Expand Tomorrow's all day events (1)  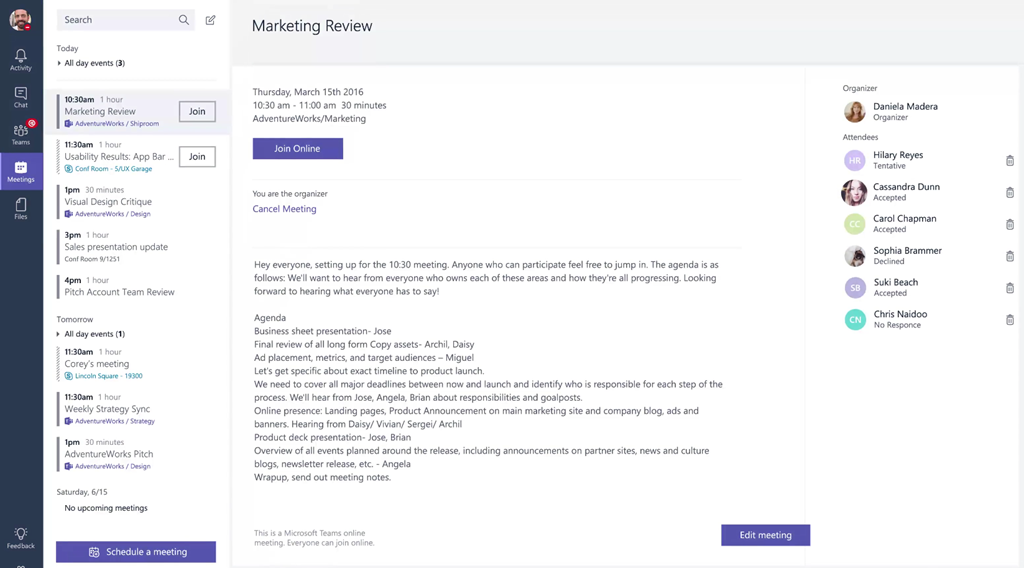click(x=59, y=334)
